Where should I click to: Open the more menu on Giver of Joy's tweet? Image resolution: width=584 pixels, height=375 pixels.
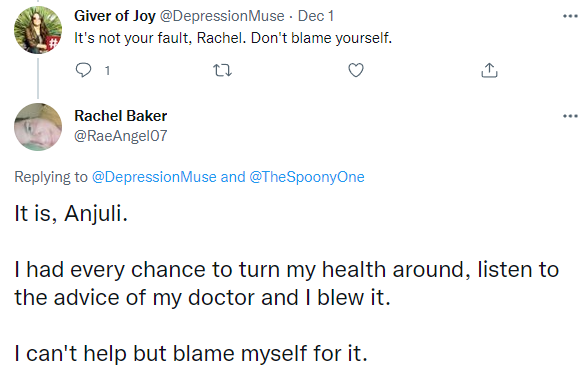pyautogui.click(x=570, y=16)
